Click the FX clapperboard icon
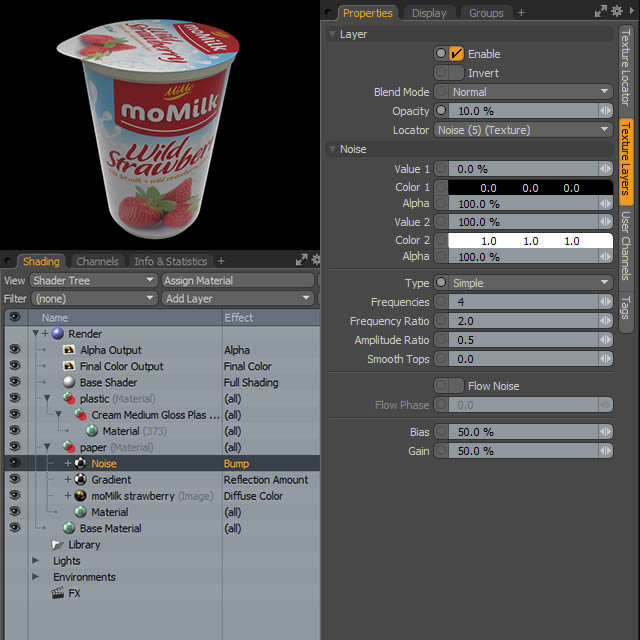Image resolution: width=640 pixels, height=640 pixels. tap(58, 593)
